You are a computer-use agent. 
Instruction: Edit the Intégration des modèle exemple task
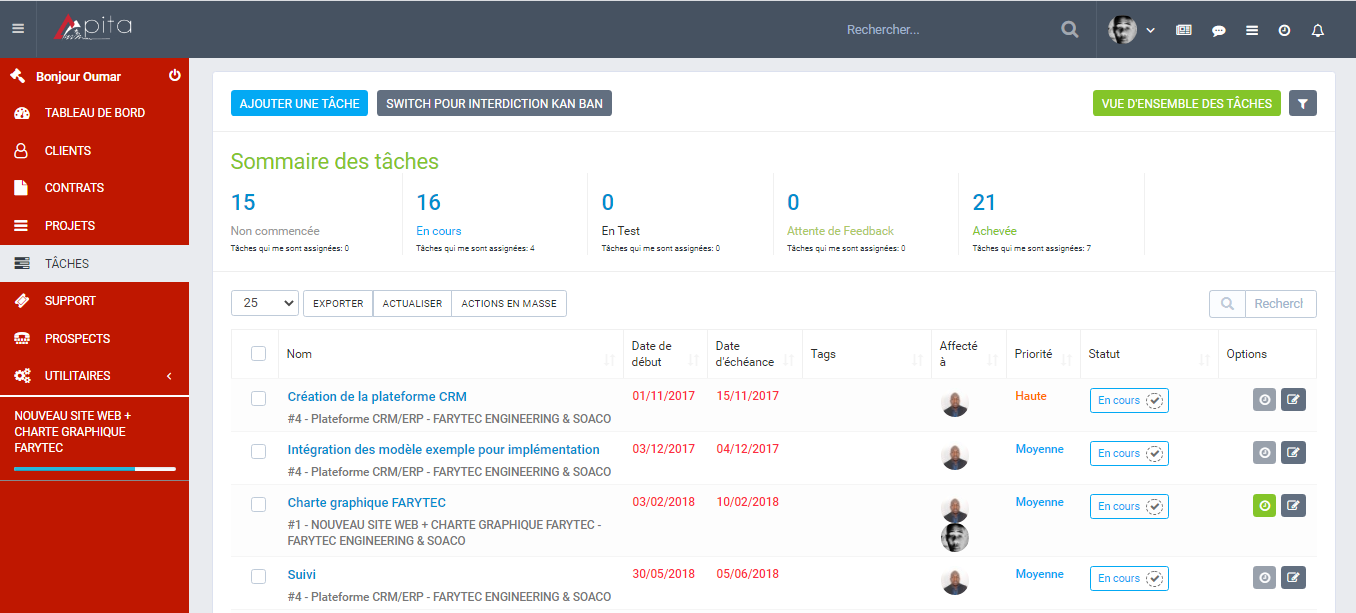click(1293, 453)
